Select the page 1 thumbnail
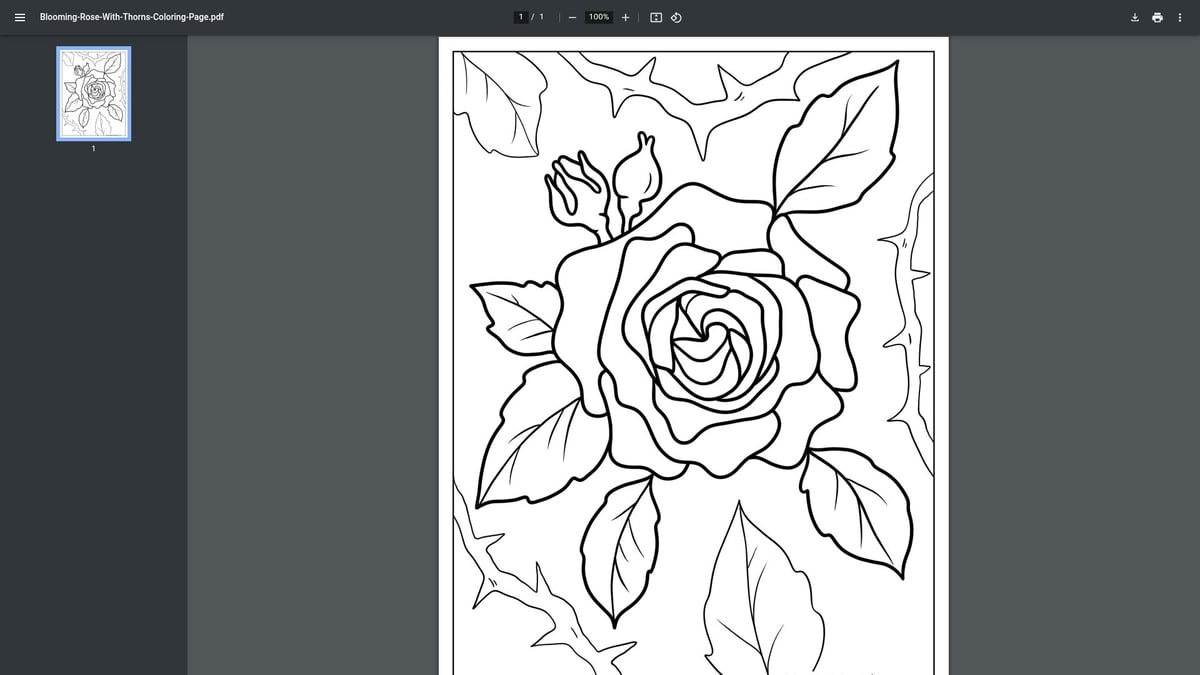The height and width of the screenshot is (675, 1200). click(x=93, y=93)
